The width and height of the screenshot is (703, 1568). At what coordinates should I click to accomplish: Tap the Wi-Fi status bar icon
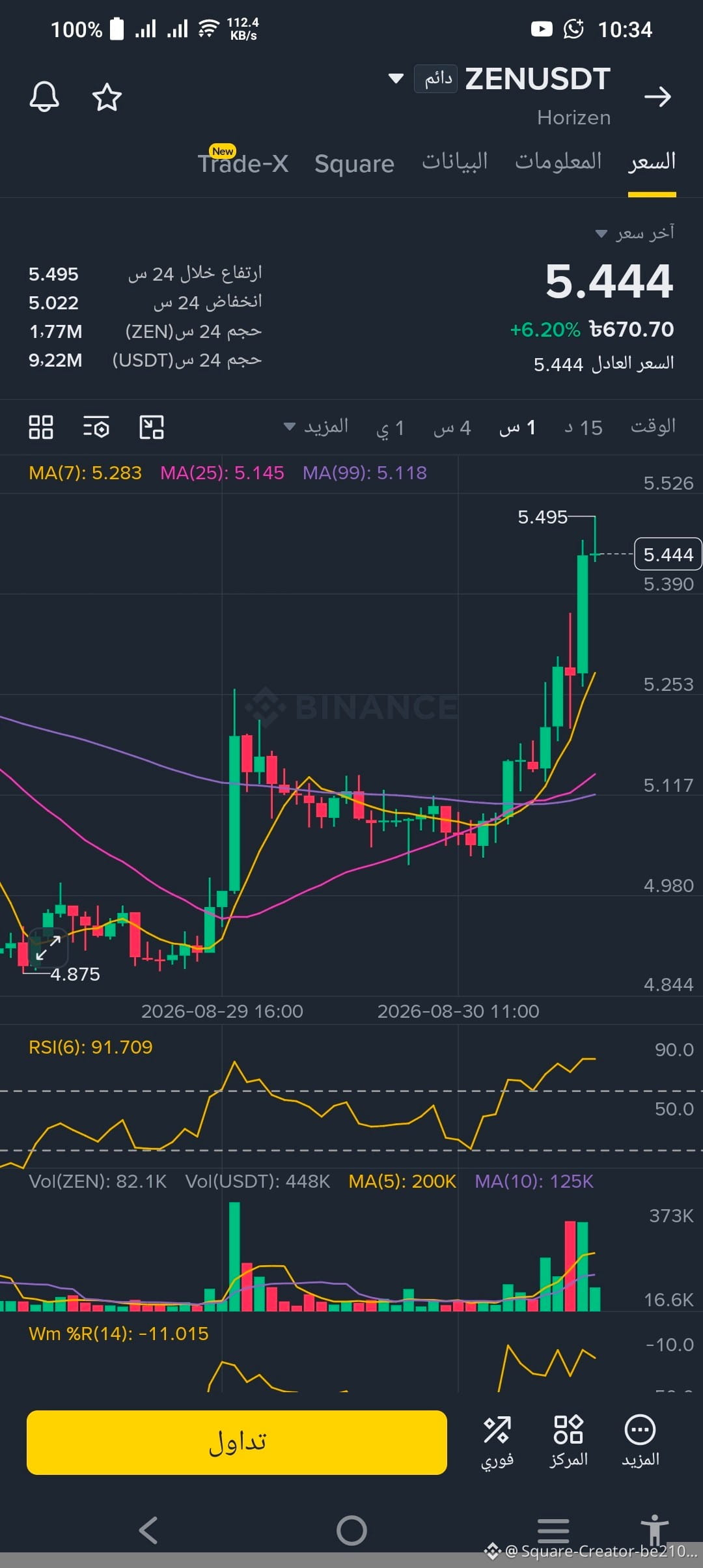(x=208, y=29)
